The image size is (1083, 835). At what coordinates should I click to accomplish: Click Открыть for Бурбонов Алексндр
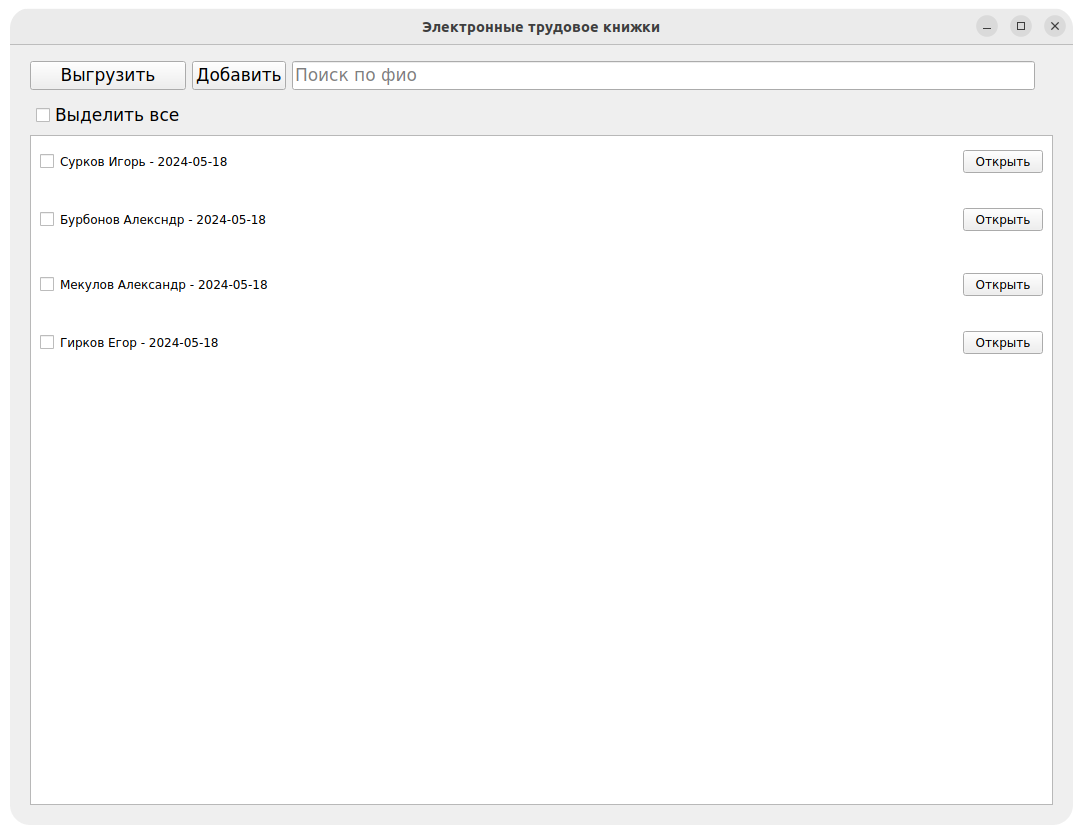(x=1002, y=219)
